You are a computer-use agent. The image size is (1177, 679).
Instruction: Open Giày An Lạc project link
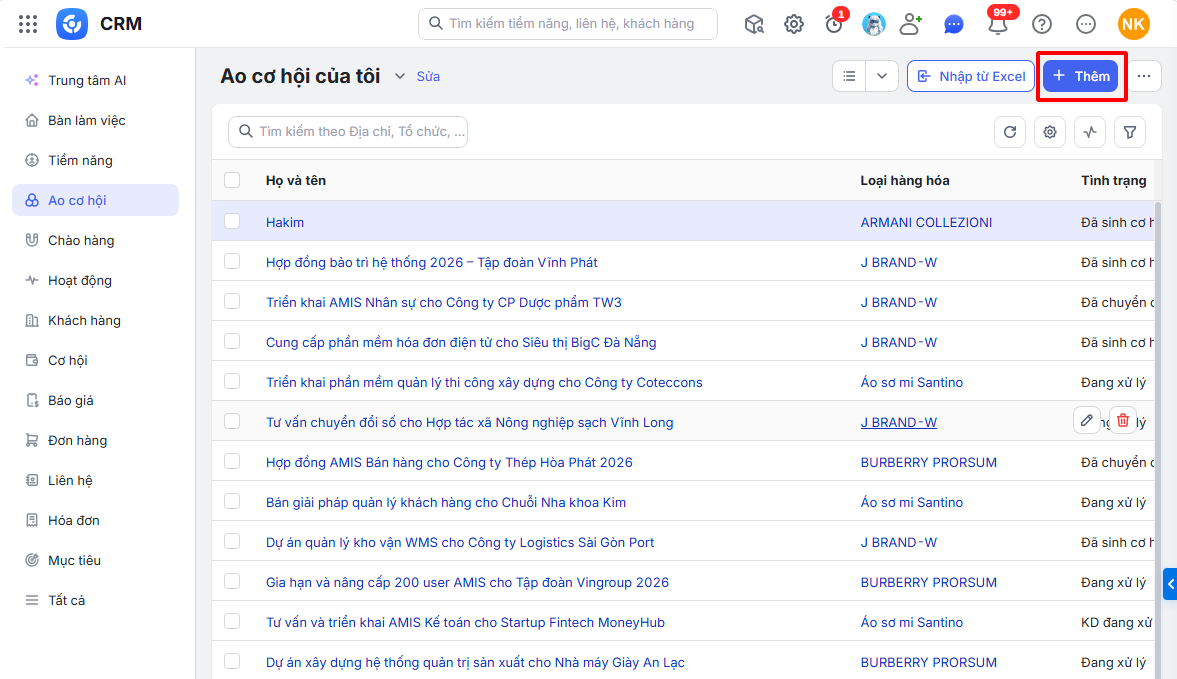(475, 662)
